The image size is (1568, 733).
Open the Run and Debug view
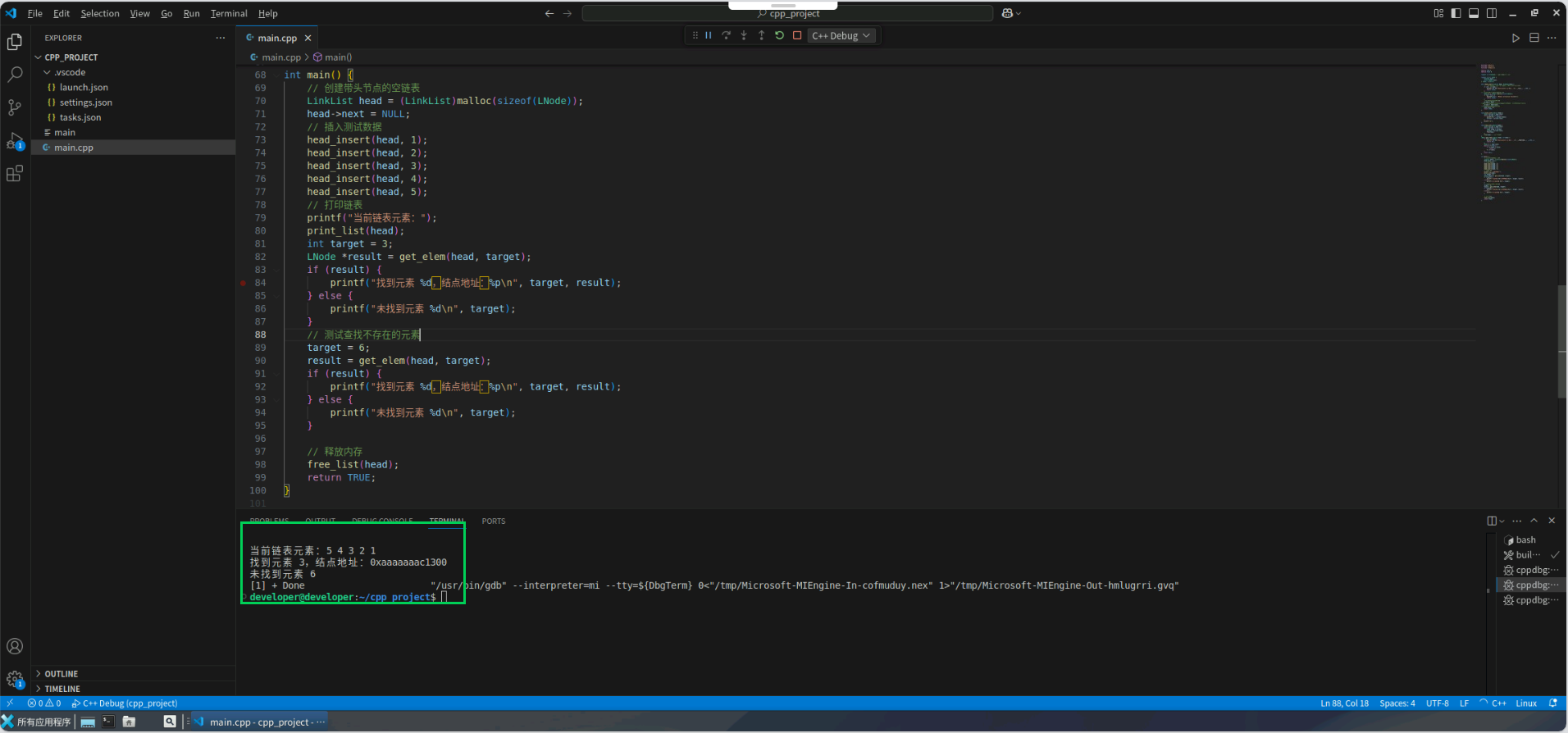pos(15,141)
